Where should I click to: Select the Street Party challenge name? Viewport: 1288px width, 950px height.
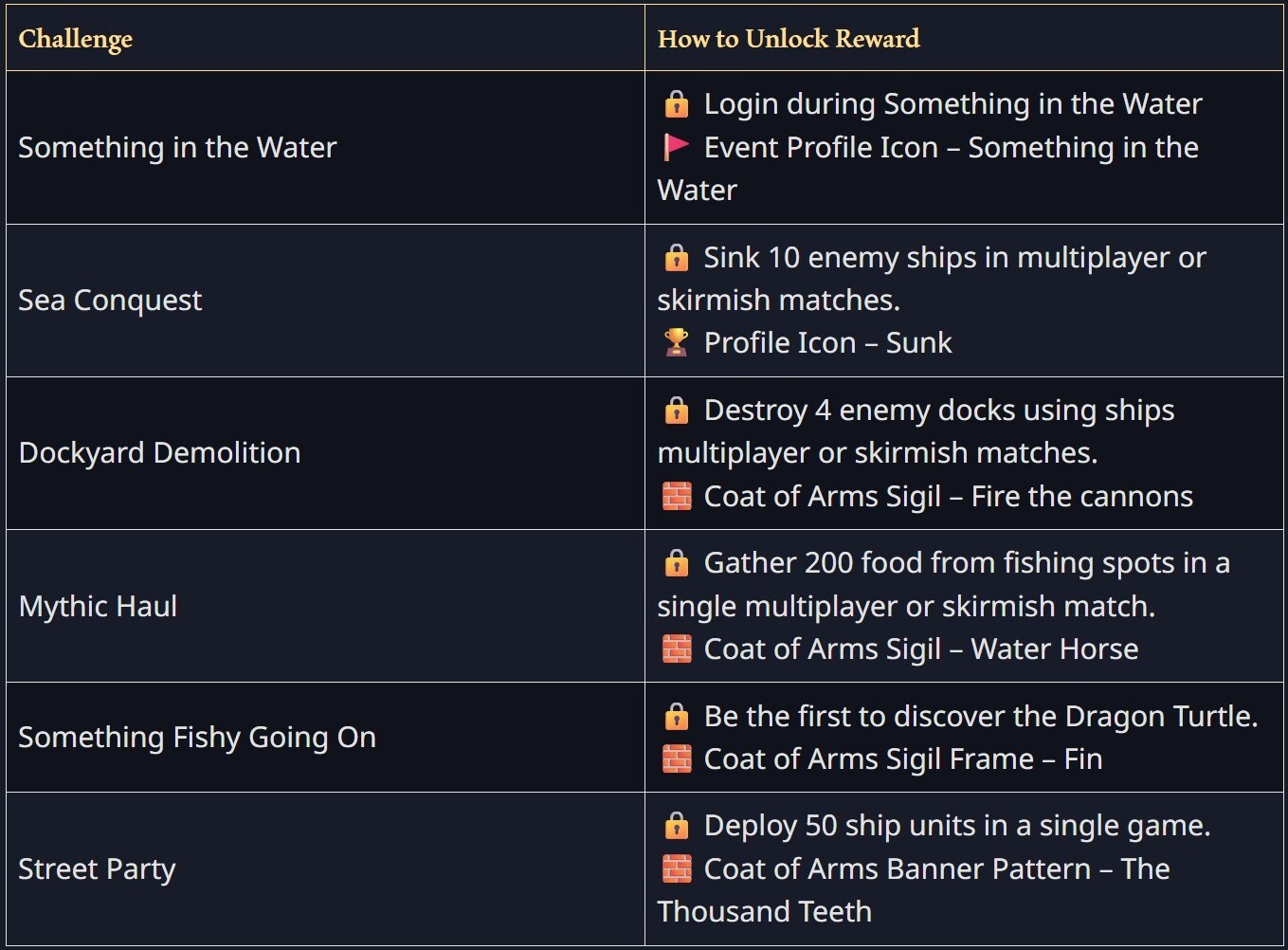97,869
